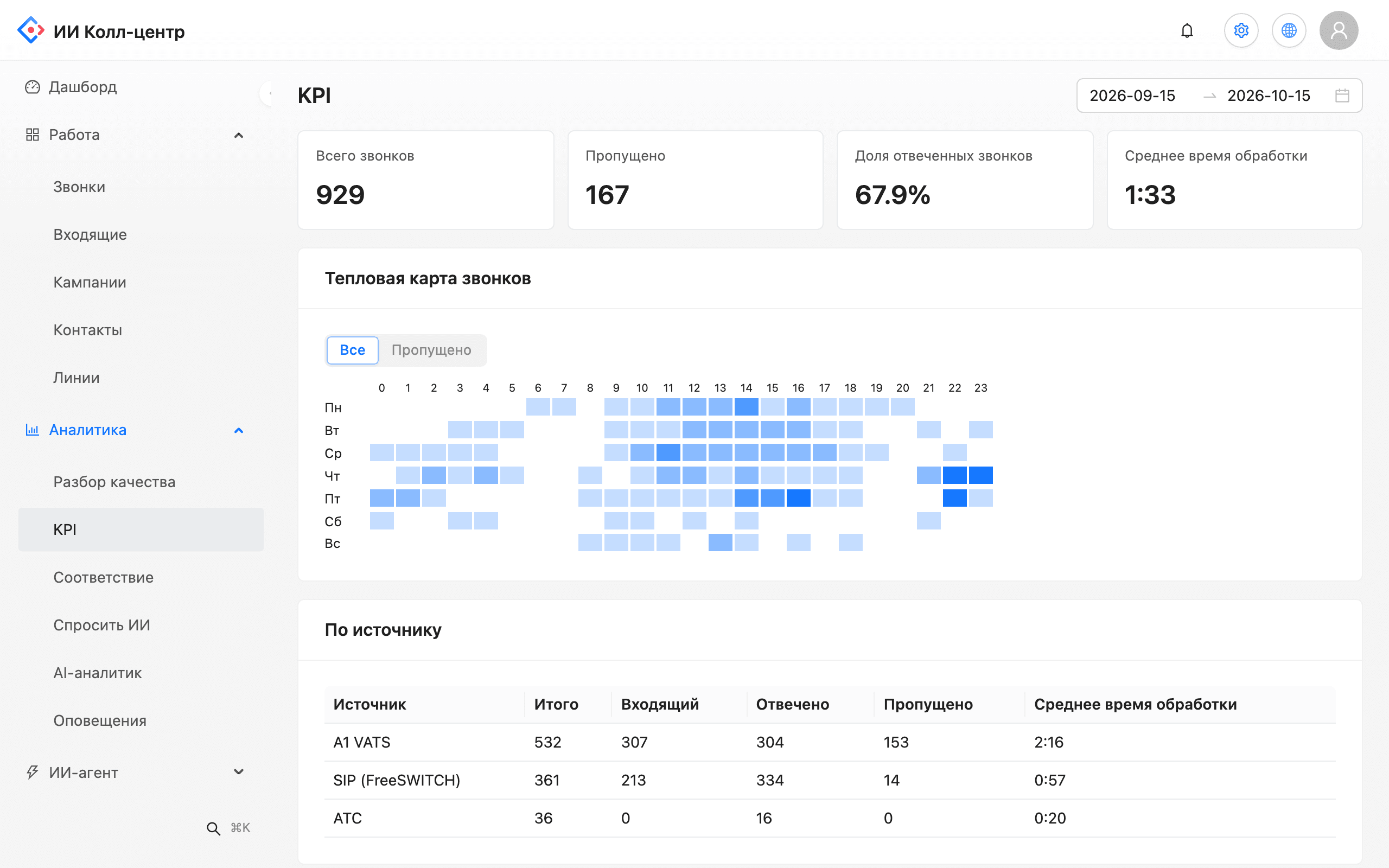Click the Пропущено table column header

click(950, 704)
